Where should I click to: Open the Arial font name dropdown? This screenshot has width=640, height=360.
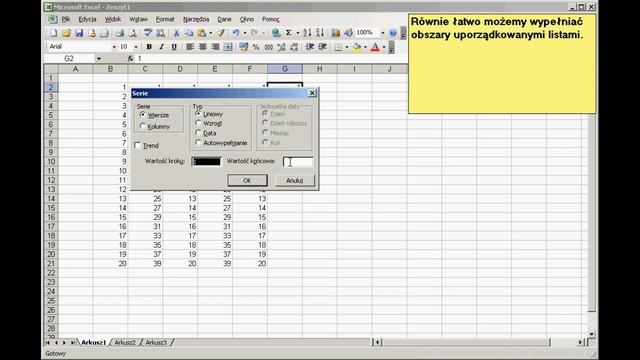[114, 47]
